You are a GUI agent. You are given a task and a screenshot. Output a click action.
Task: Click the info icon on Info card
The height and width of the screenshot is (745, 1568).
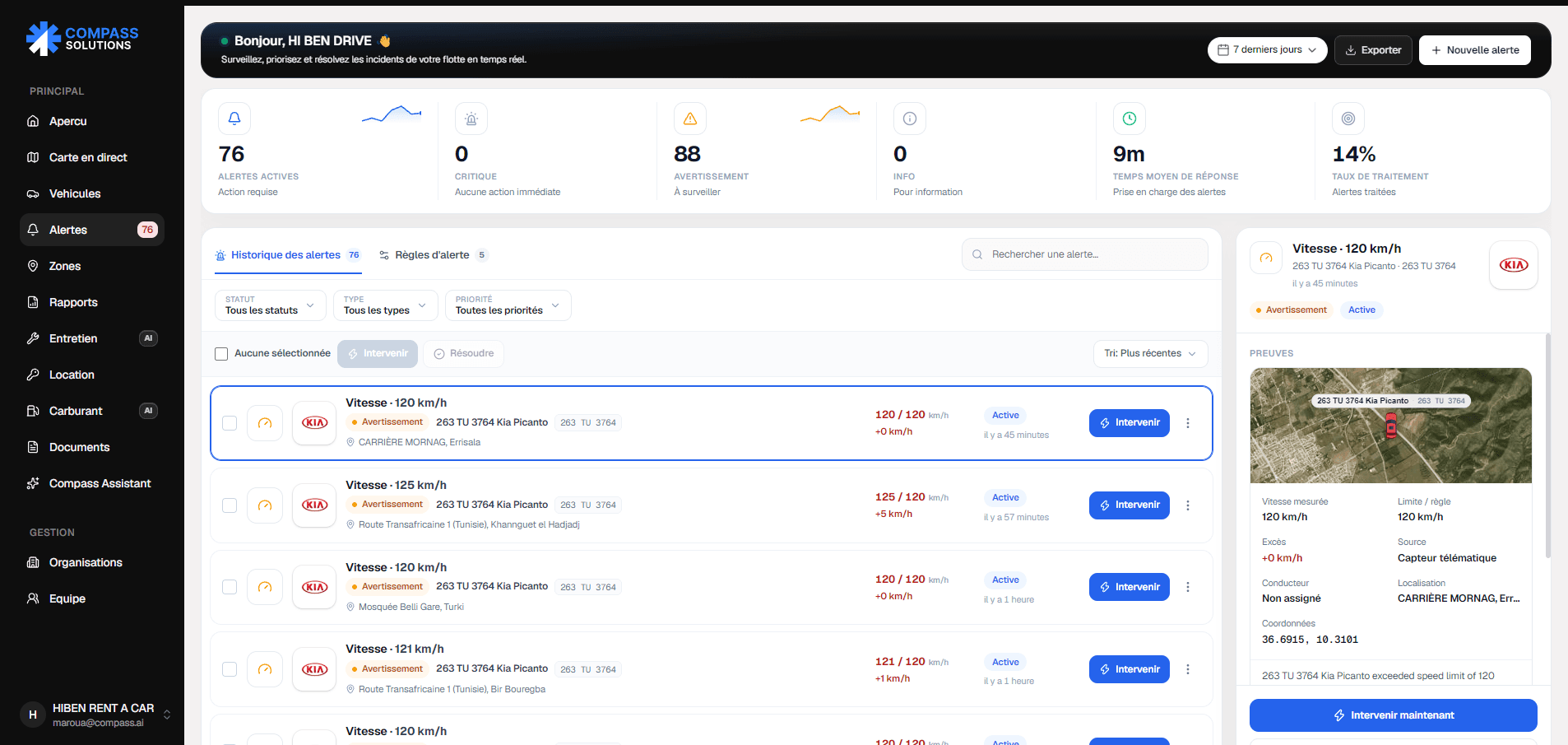(x=910, y=119)
